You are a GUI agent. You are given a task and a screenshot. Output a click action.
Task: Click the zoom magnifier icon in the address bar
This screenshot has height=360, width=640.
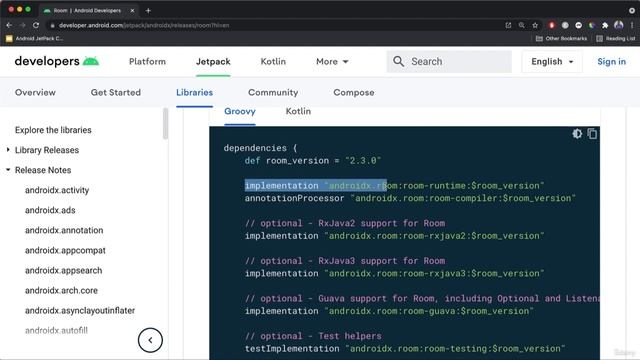point(522,25)
